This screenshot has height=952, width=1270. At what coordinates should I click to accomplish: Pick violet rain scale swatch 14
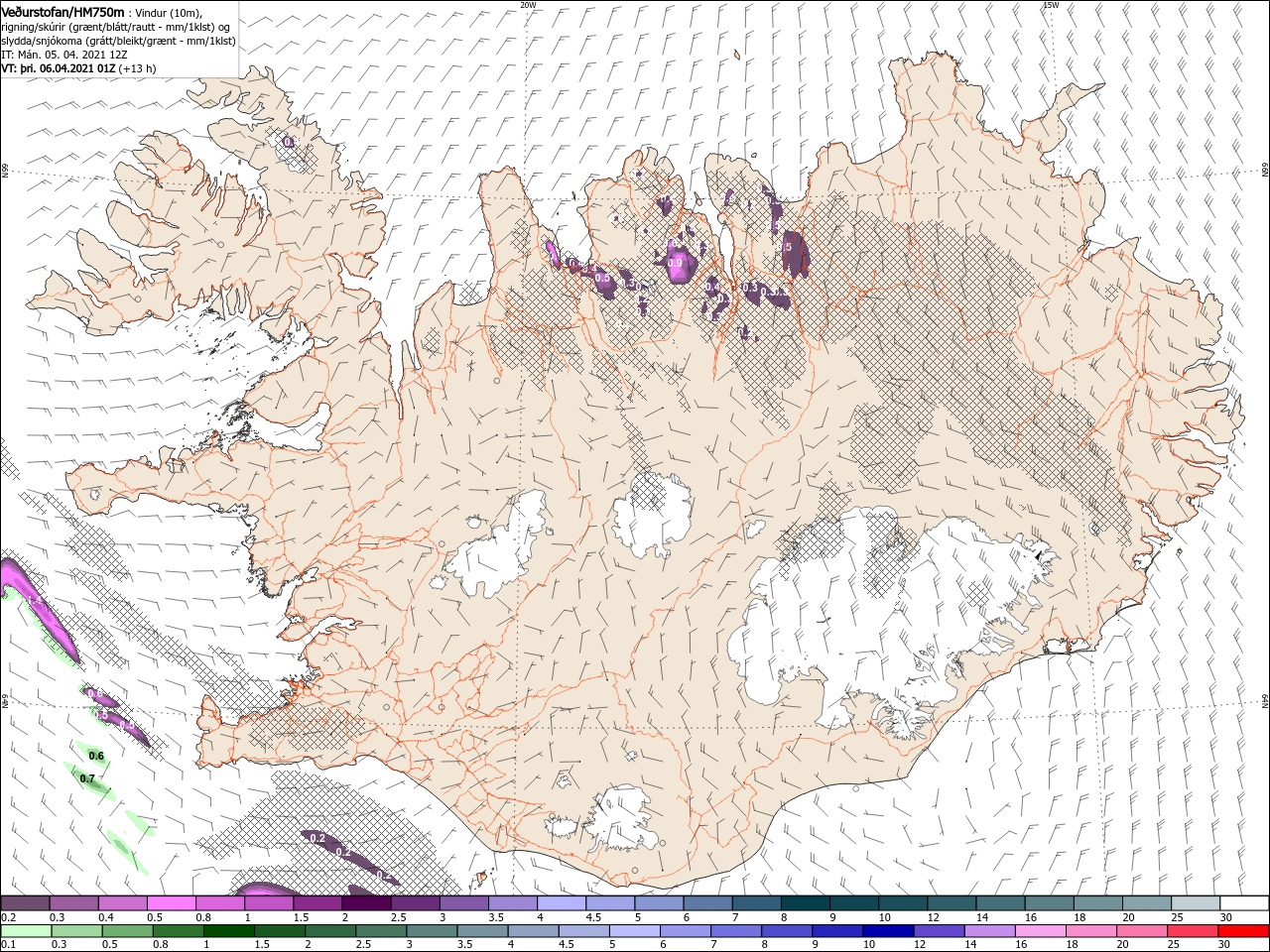(989, 931)
